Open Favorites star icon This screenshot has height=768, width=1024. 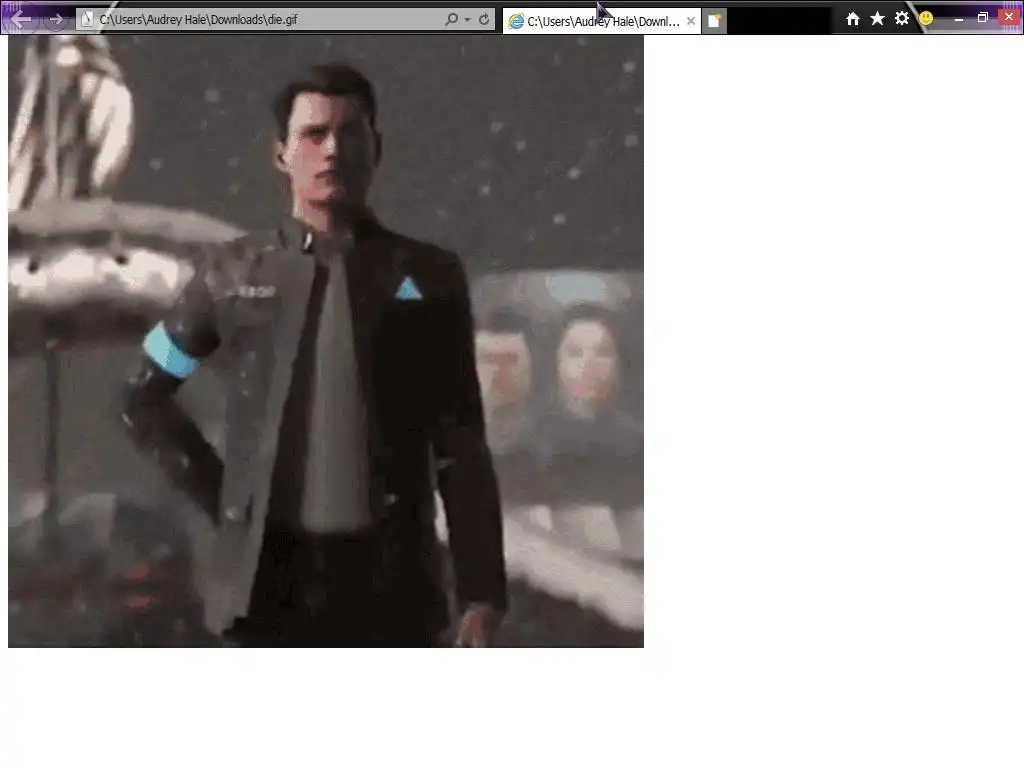877,19
